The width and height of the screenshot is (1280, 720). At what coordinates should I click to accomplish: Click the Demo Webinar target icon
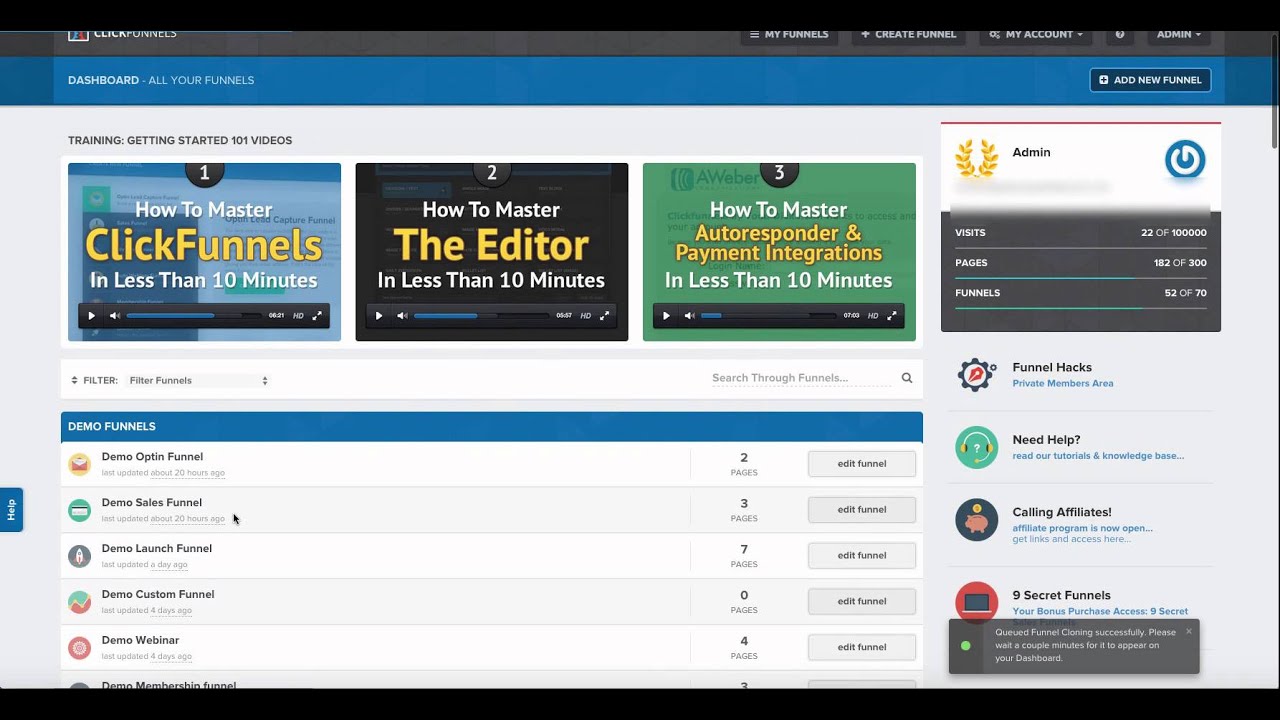(79, 648)
